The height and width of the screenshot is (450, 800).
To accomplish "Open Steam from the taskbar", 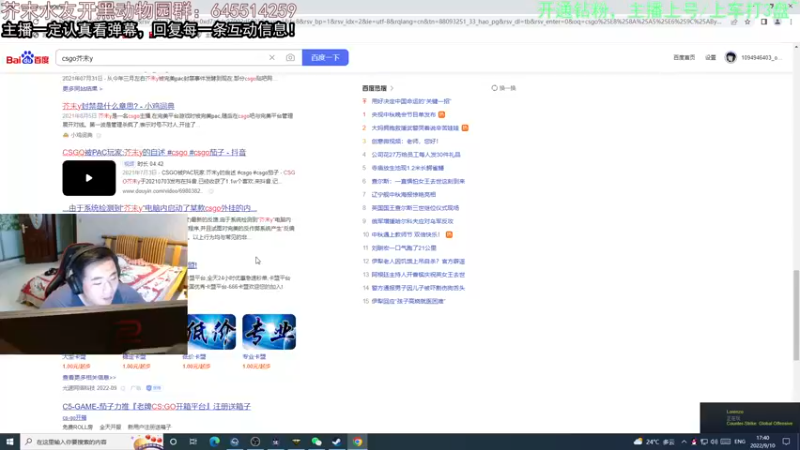I will (337, 442).
